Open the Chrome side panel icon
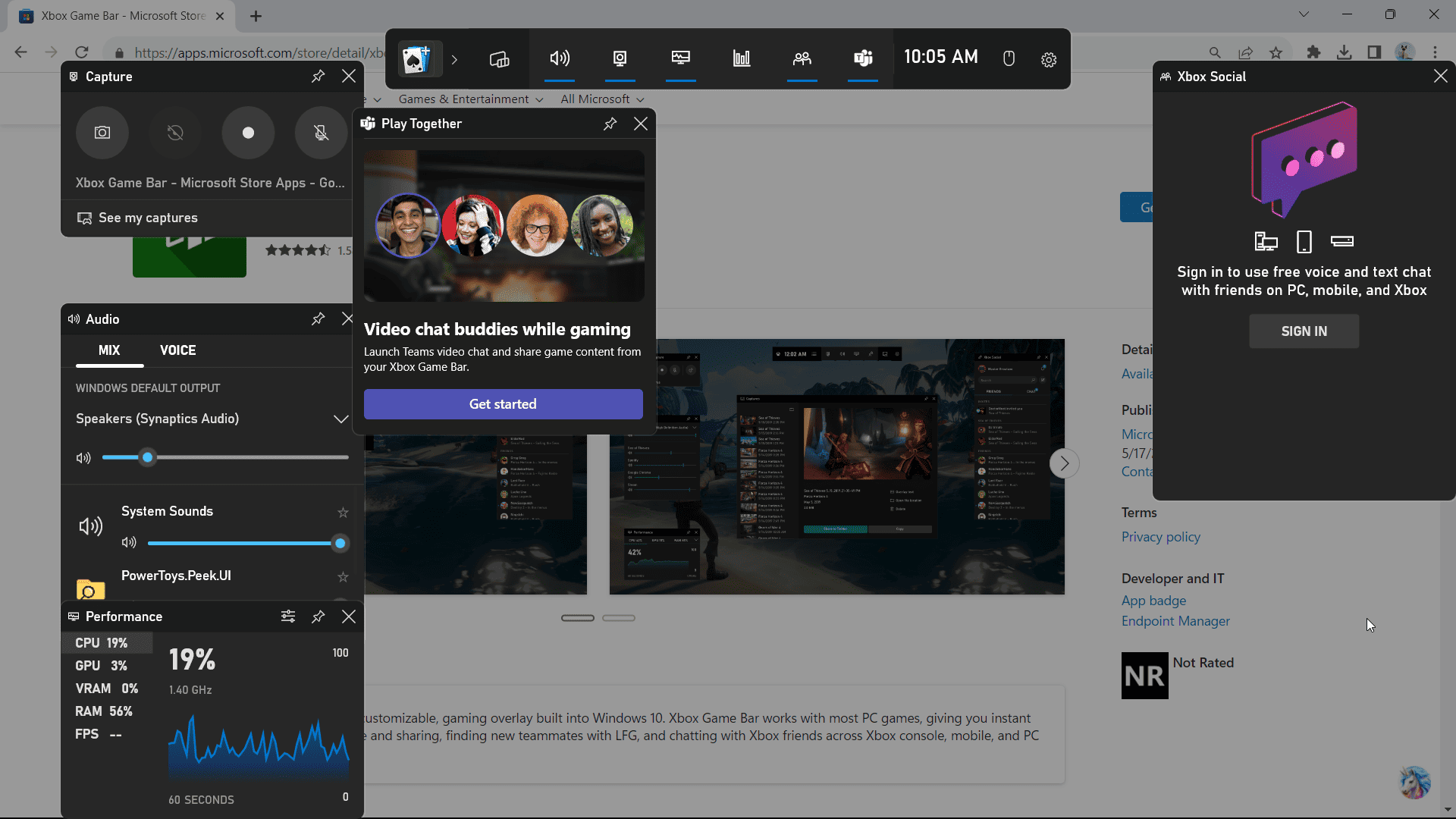Viewport: 1456px width, 819px height. (x=1374, y=52)
